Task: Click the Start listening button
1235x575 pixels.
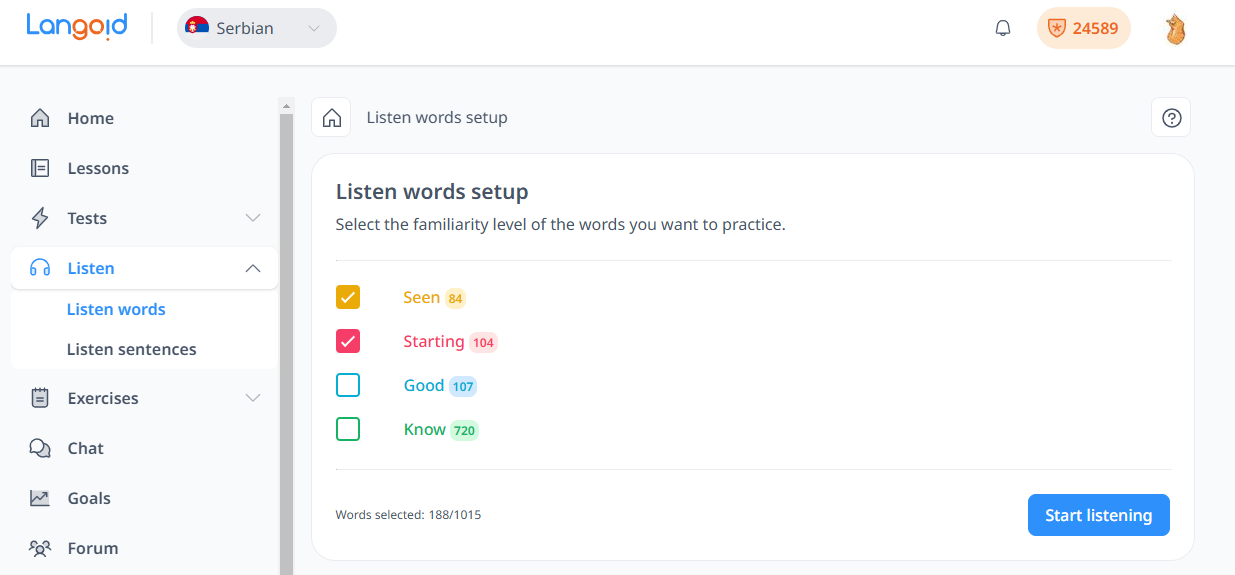Action: click(1099, 515)
